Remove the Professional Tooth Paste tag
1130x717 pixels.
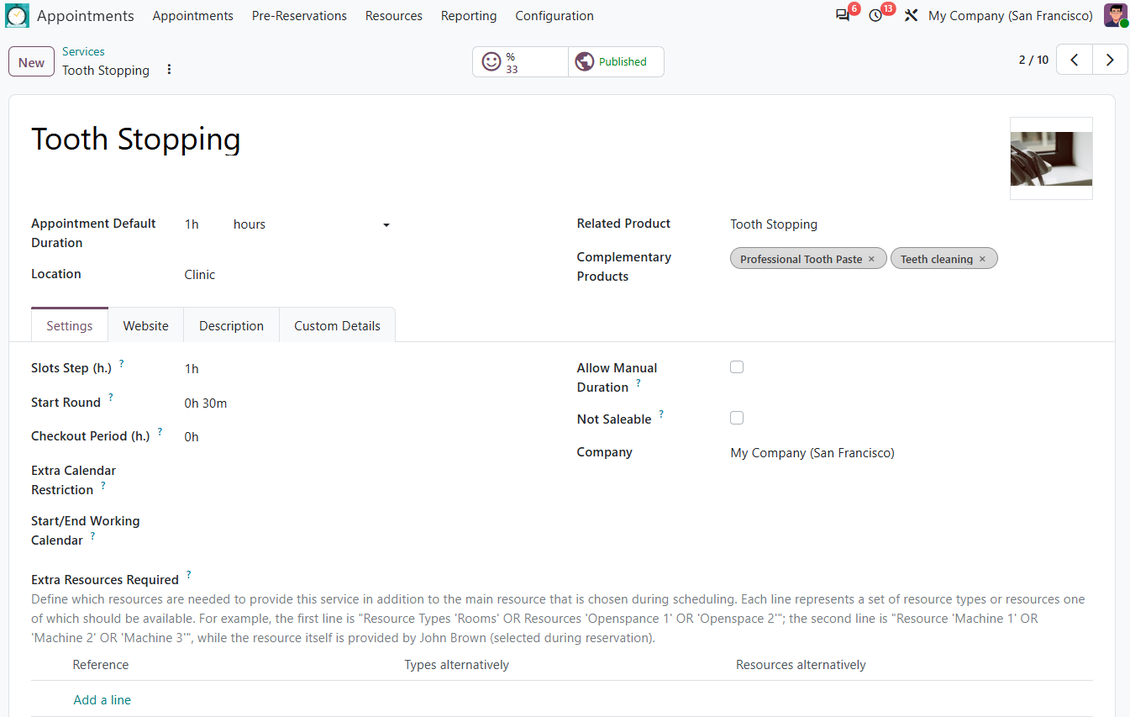871,259
